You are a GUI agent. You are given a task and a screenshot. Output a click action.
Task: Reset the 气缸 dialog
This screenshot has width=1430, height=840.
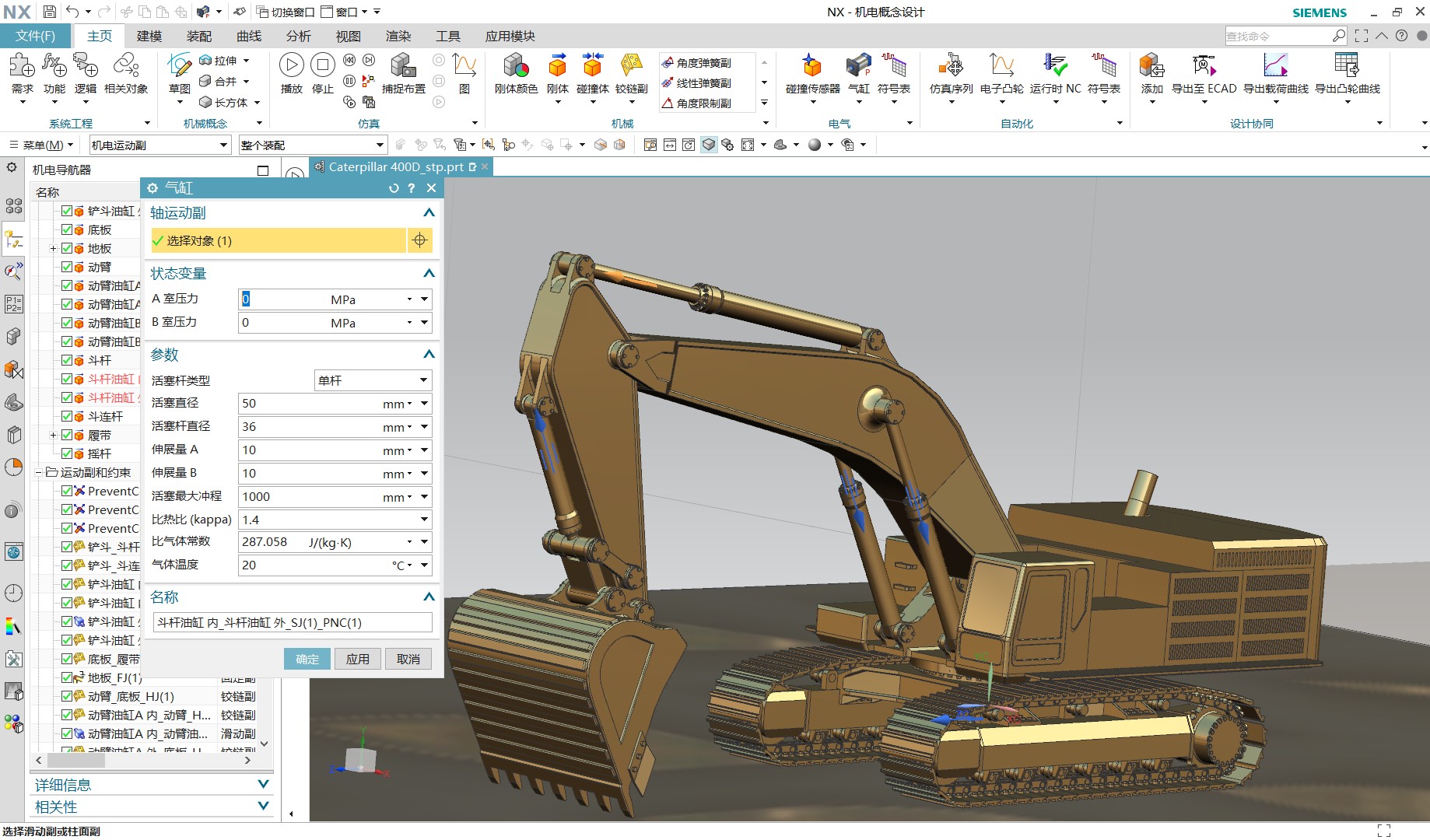(393, 188)
